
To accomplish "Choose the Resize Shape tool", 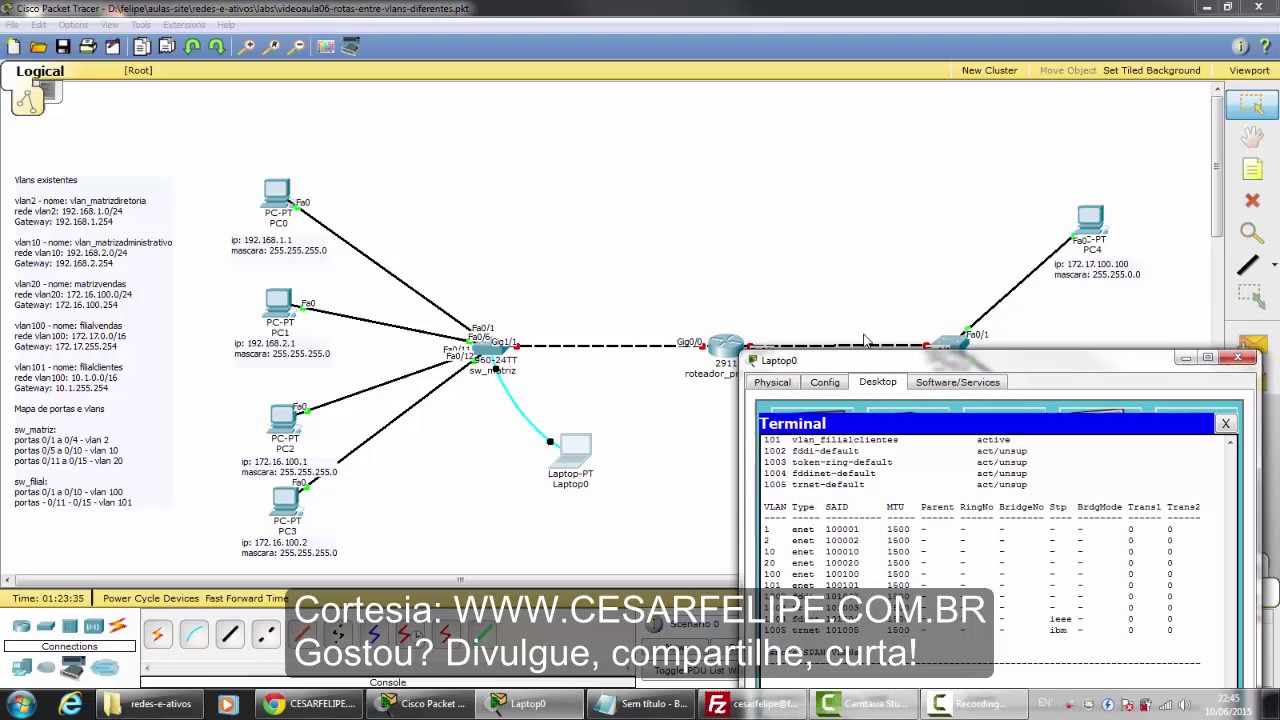I will 1251,295.
